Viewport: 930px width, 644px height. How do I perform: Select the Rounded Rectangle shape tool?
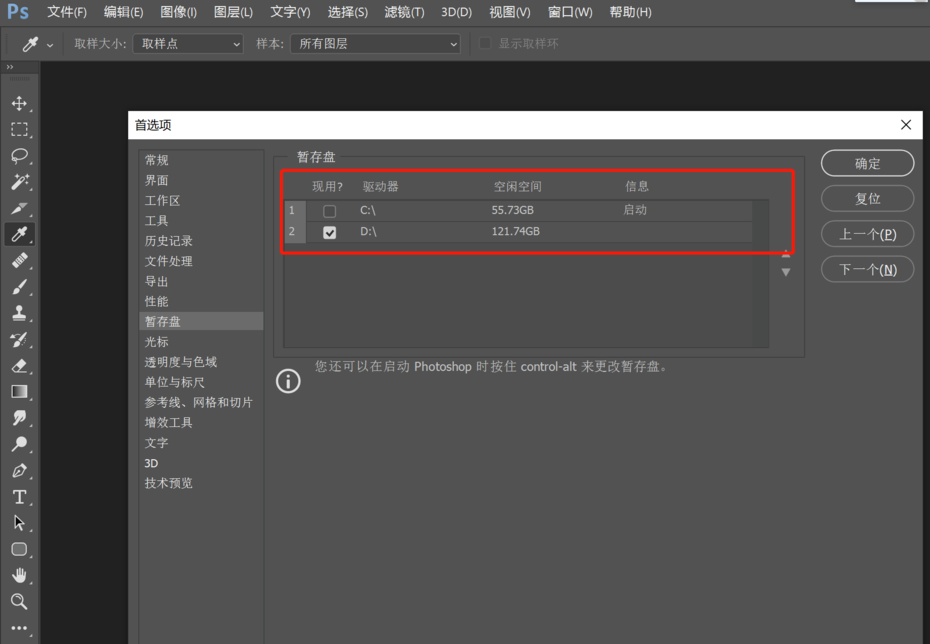(x=19, y=549)
